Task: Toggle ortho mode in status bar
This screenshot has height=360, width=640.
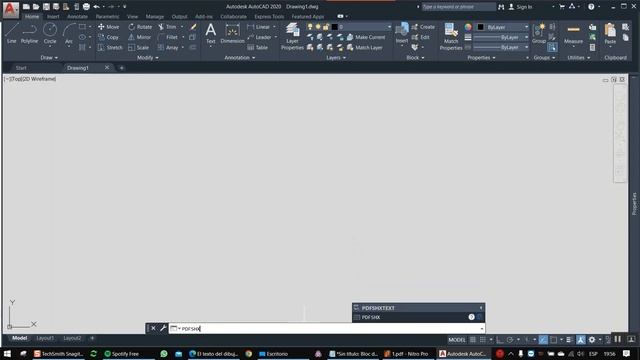Action: (500, 340)
